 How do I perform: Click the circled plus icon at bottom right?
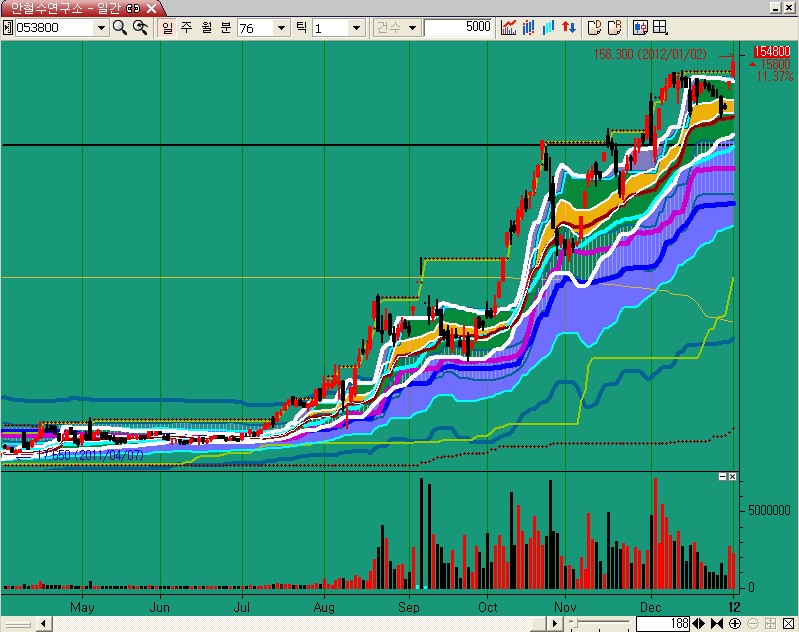[x=736, y=624]
